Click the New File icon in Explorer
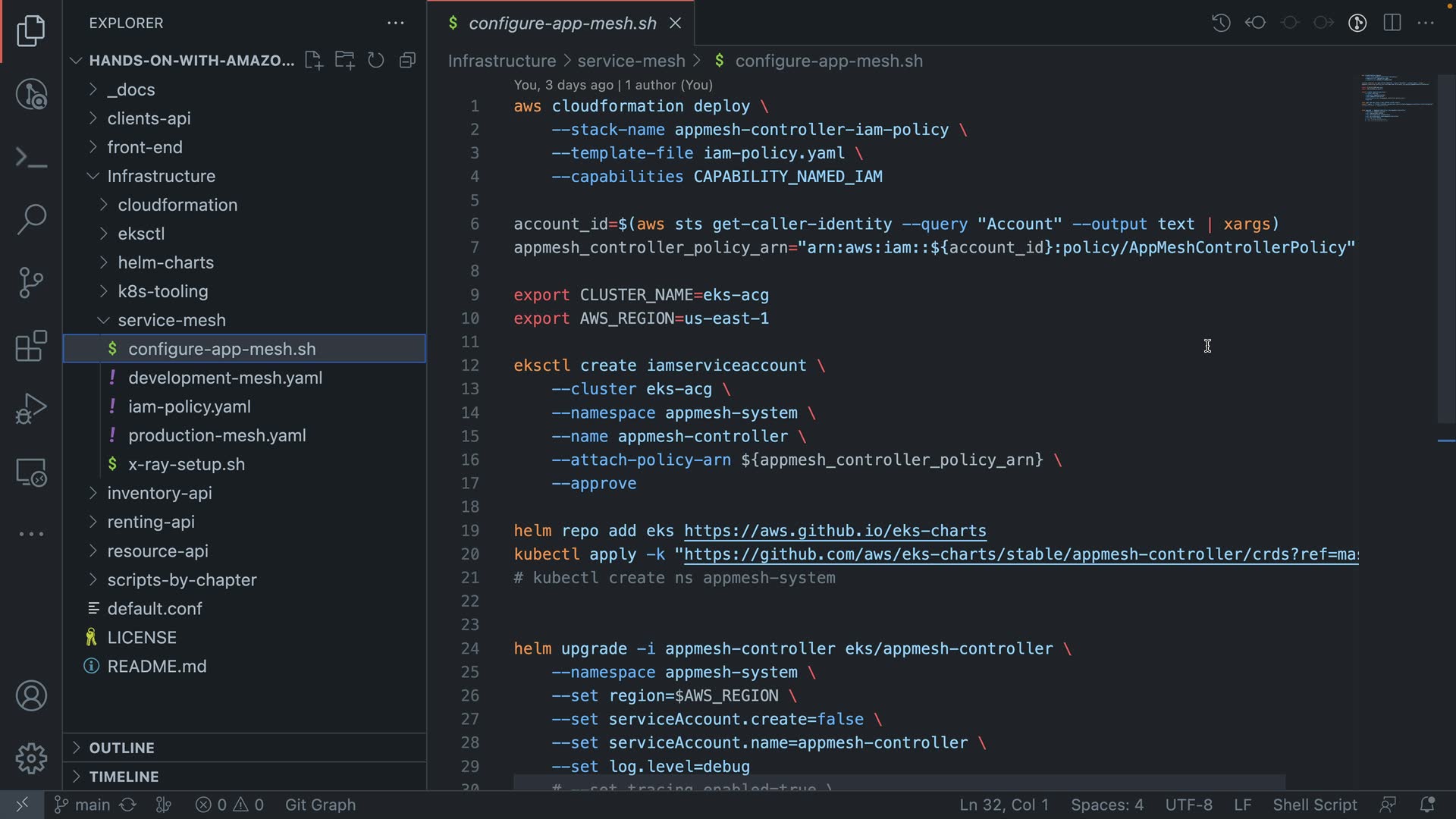This screenshot has height=819, width=1456. pos(313,61)
